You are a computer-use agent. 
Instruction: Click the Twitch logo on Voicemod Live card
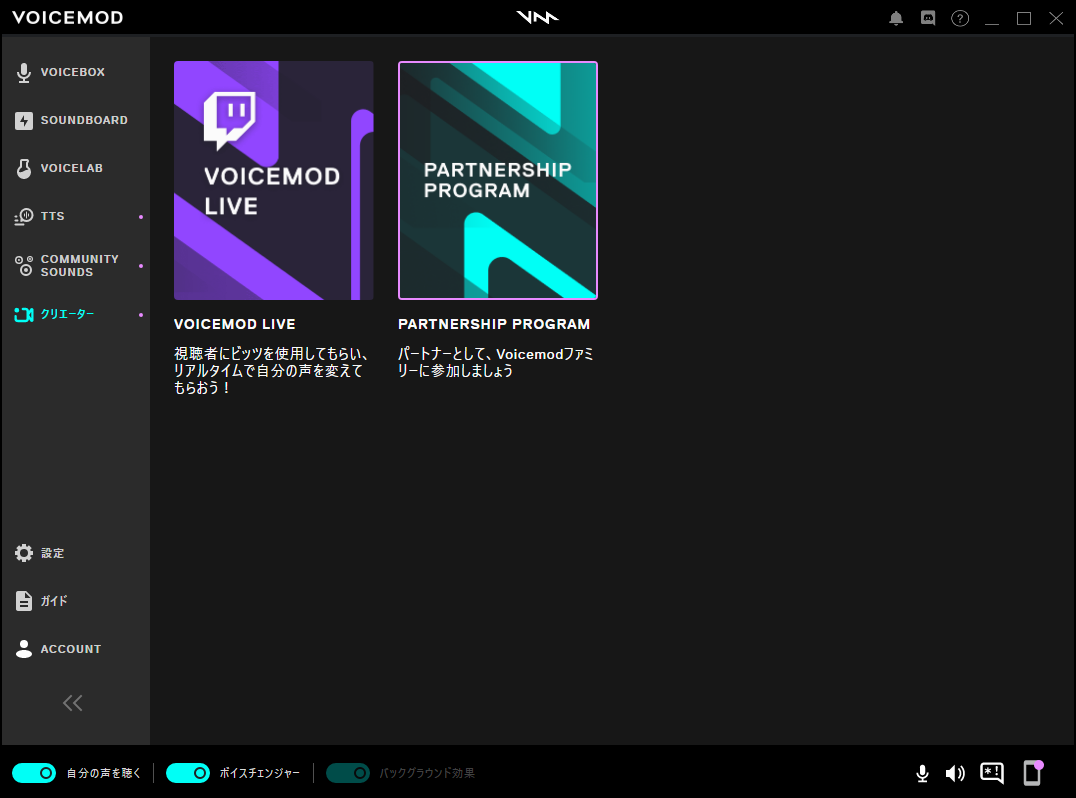[230, 121]
